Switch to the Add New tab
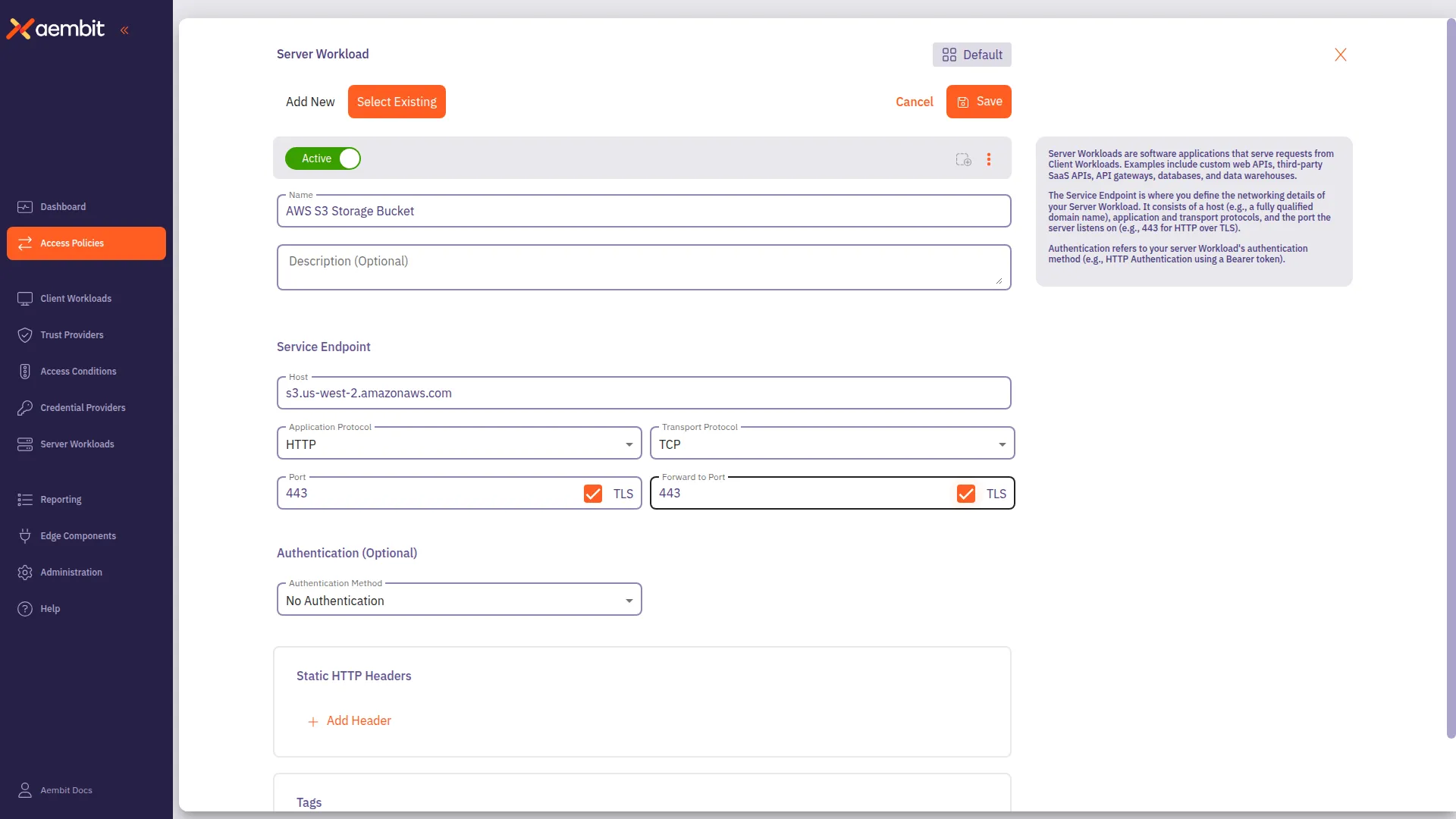Viewport: 1456px width, 819px height. [x=310, y=102]
